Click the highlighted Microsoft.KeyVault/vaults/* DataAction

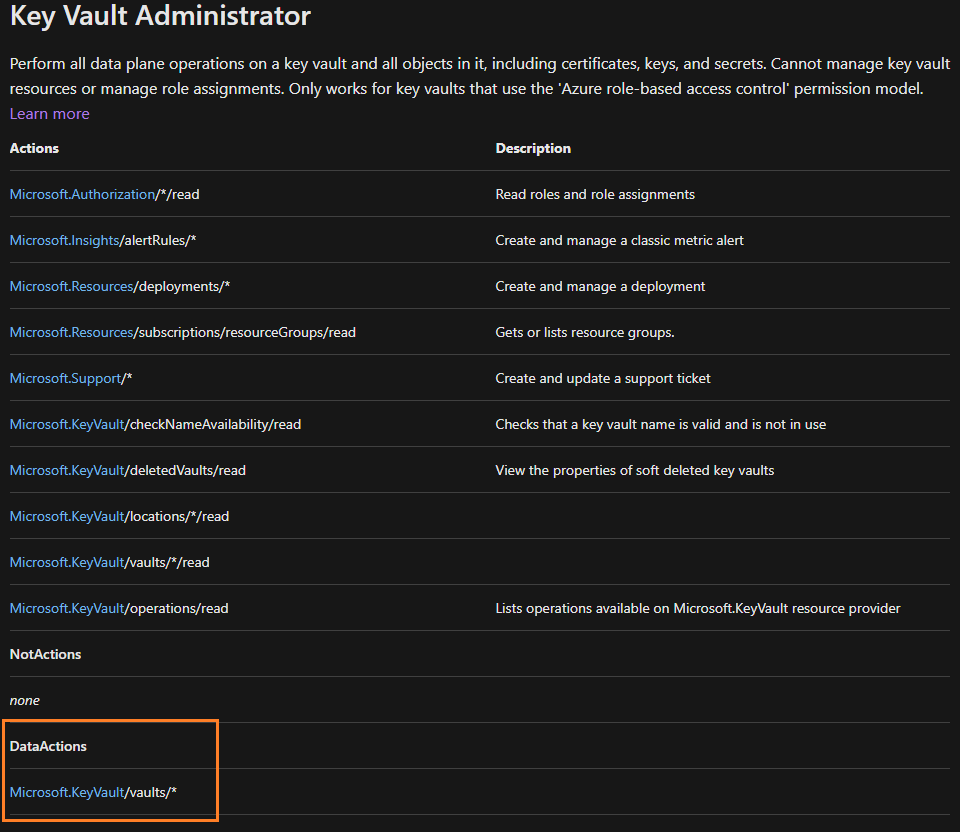coord(95,792)
